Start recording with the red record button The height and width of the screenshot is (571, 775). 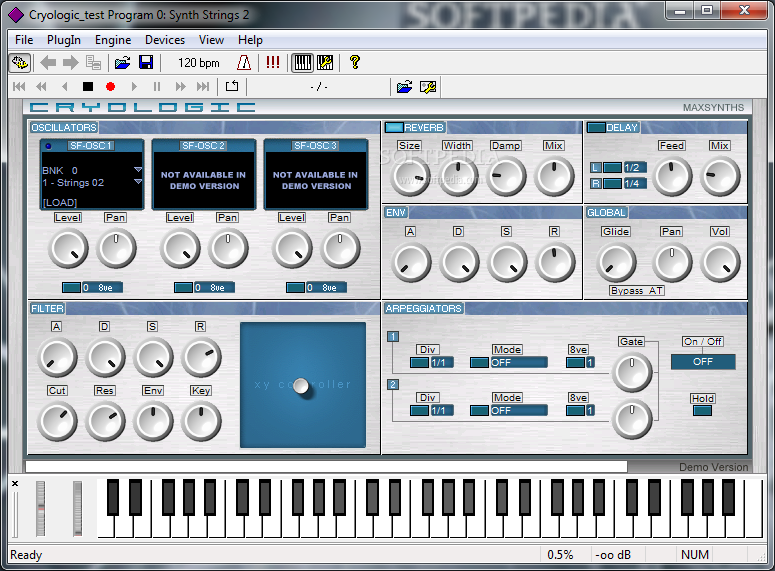point(110,87)
